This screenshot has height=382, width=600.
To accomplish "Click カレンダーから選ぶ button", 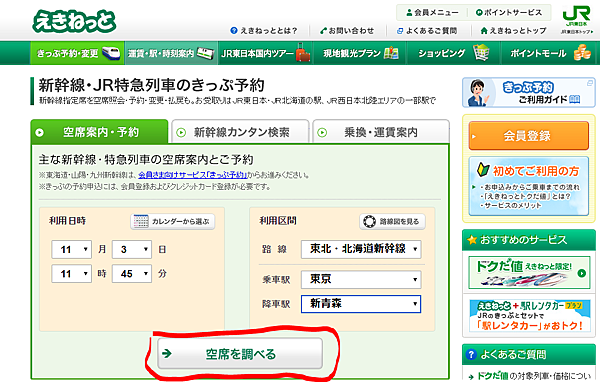I will click(x=173, y=221).
